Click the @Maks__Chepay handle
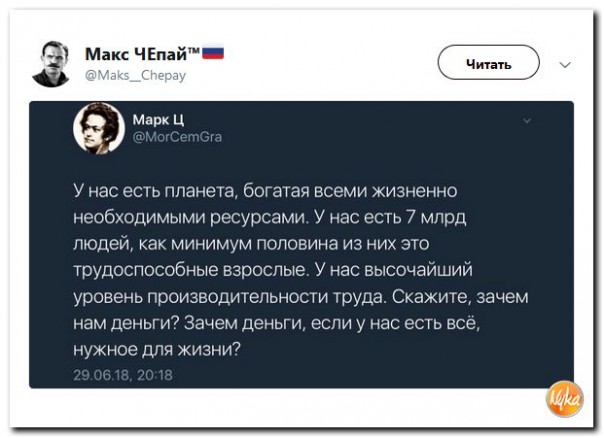The height and width of the screenshot is (438, 604). coord(136,75)
